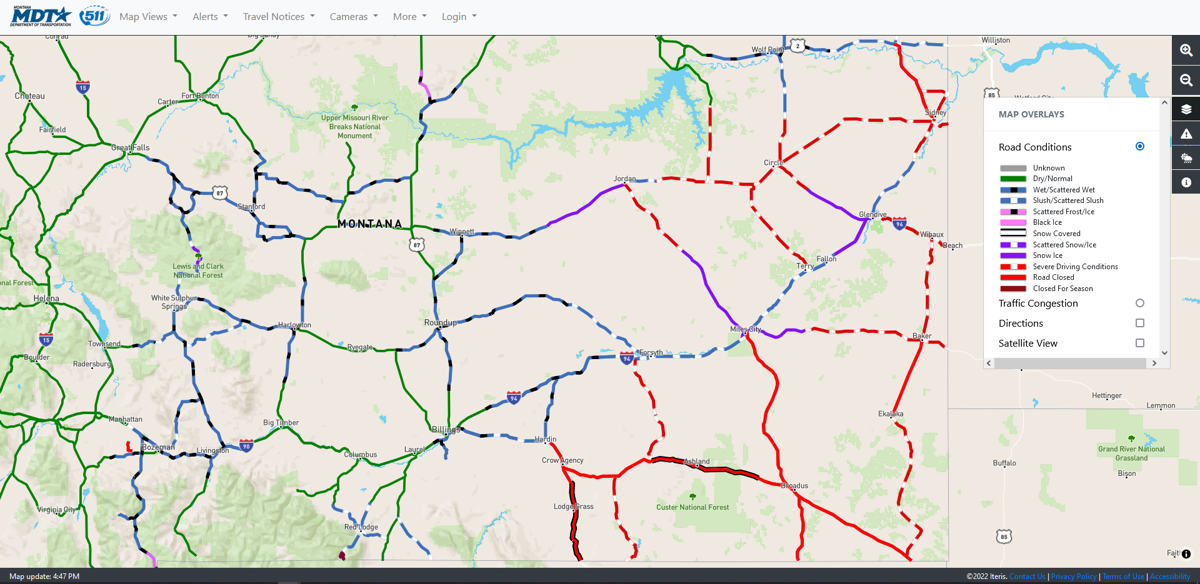The width and height of the screenshot is (1200, 584).
Task: Click the MDT Department of Transportation logo
Action: (x=40, y=15)
